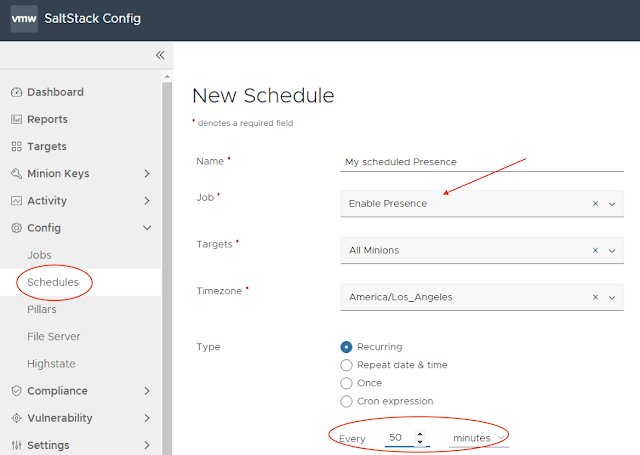640x455 pixels.
Task: Click the Targets grid icon
Action: [x=16, y=146]
